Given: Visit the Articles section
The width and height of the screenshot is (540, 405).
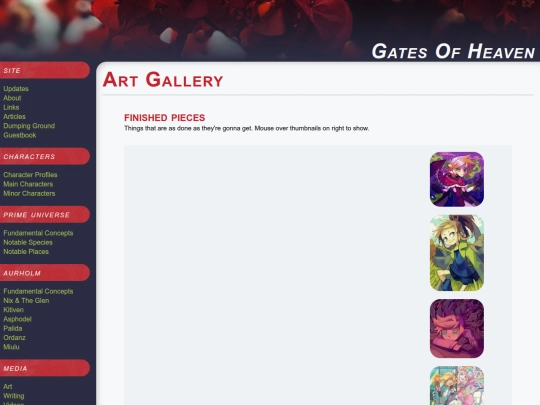Looking at the screenshot, I should pyautogui.click(x=14, y=116).
